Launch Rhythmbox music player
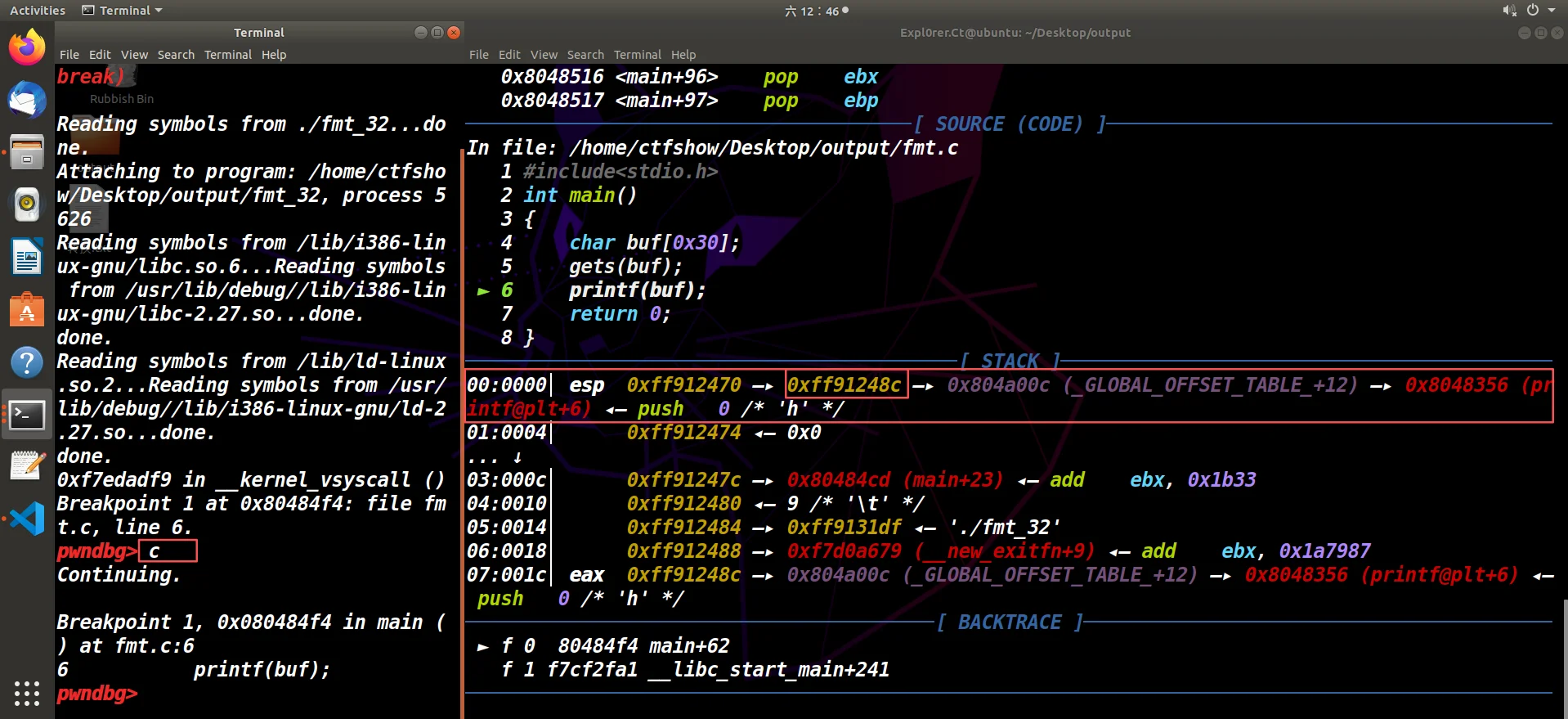The height and width of the screenshot is (719, 1568). pyautogui.click(x=27, y=204)
